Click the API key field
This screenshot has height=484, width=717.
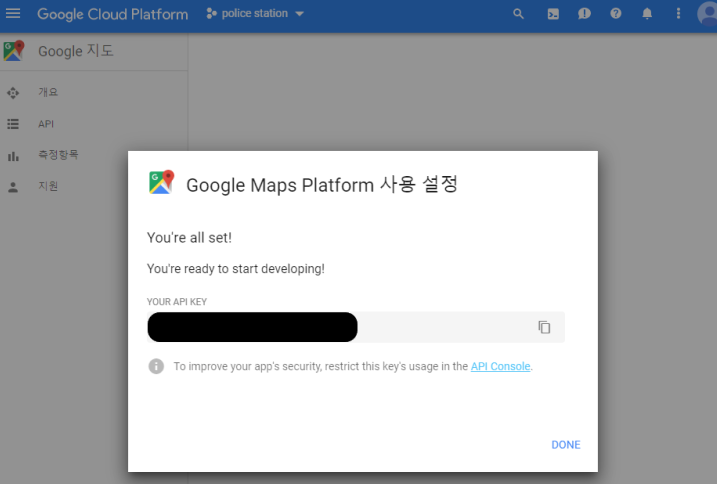[356, 327]
